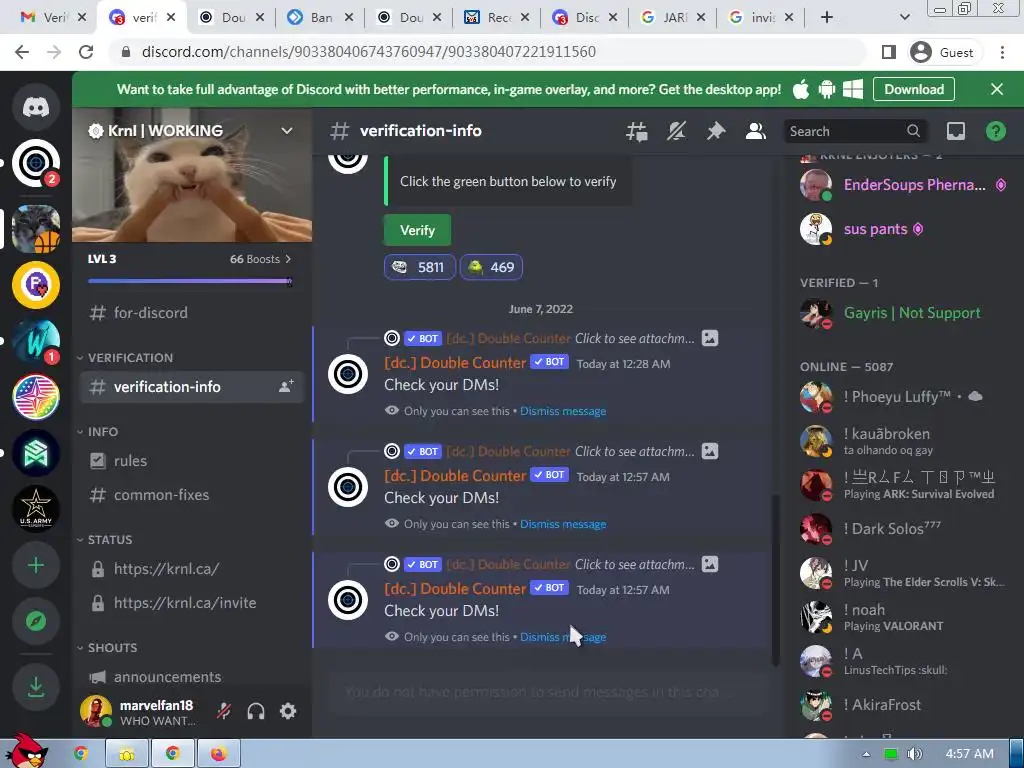The image size is (1024, 768).
Task: Open Chrome three-dot menu
Action: coord(1002,52)
